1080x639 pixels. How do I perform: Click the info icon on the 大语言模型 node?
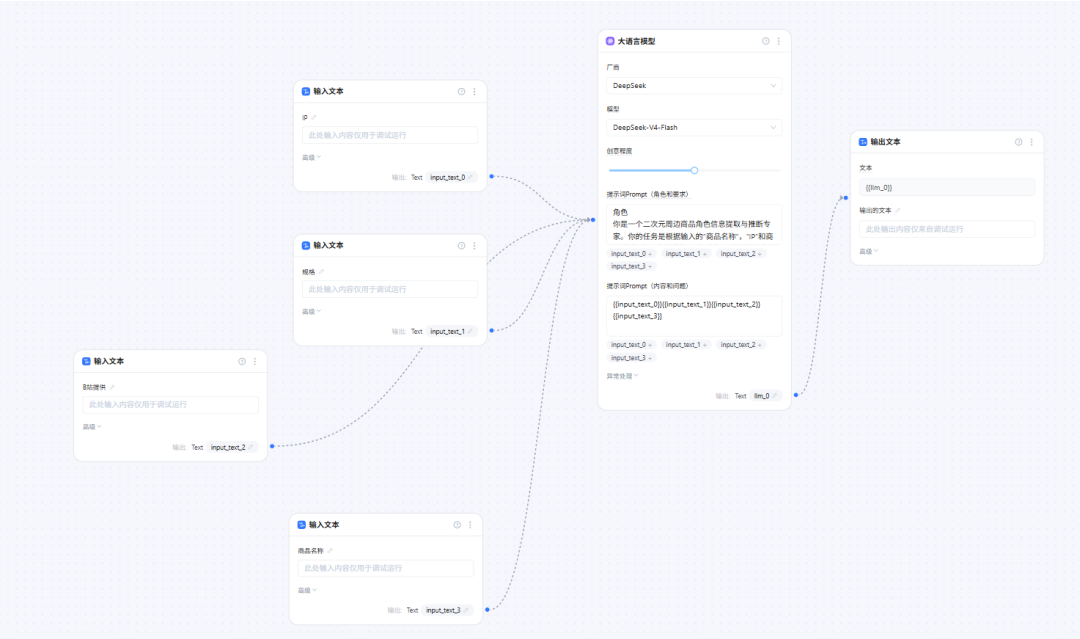[x=765, y=41]
